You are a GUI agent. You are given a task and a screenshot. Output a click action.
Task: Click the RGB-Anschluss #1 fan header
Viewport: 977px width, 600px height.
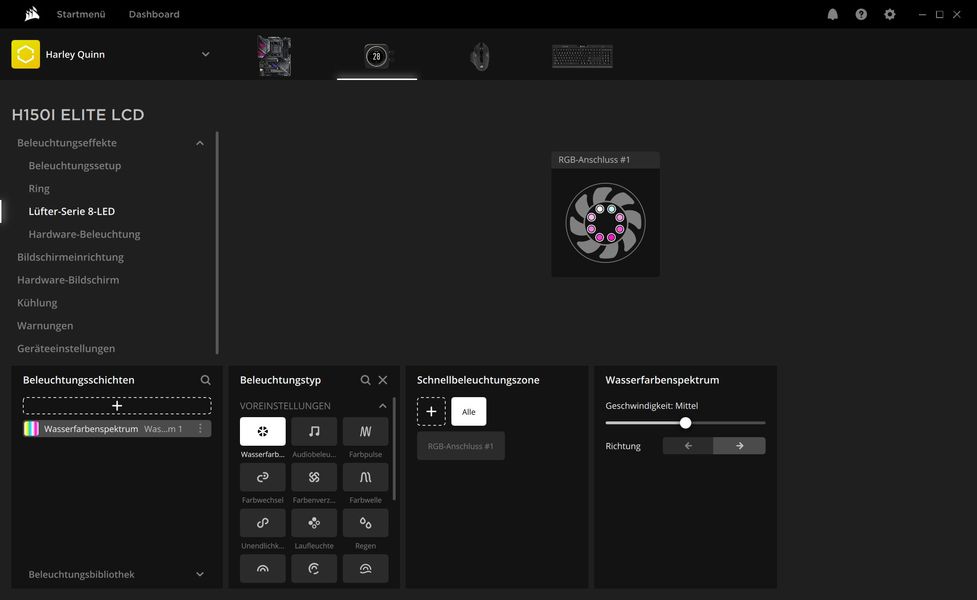click(x=606, y=160)
